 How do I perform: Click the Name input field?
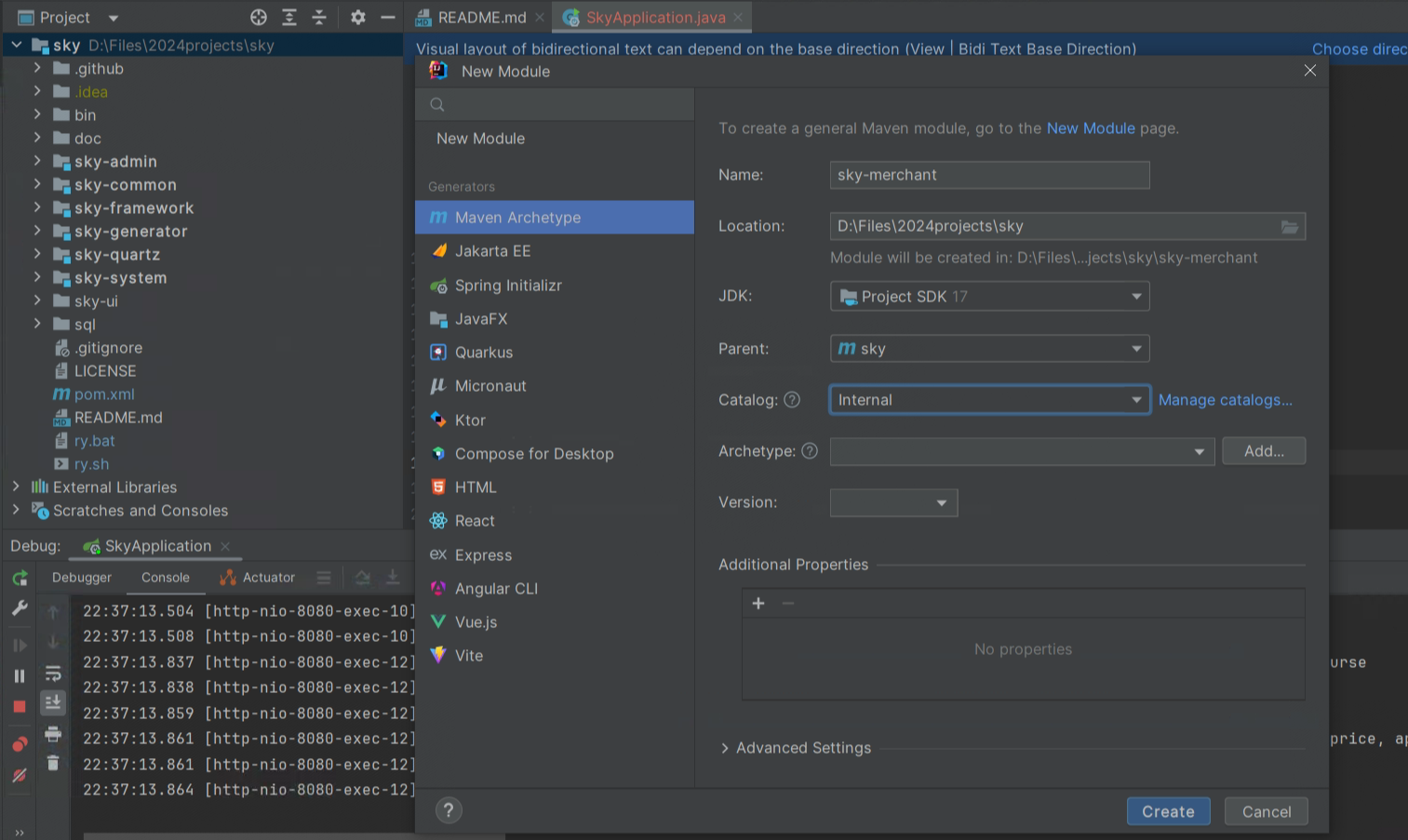[x=989, y=175]
